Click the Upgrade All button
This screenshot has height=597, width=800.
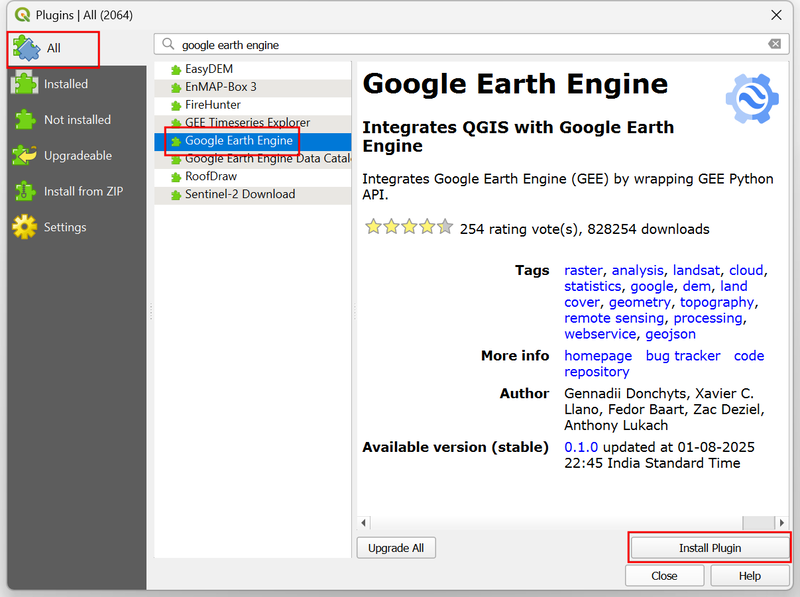point(396,548)
